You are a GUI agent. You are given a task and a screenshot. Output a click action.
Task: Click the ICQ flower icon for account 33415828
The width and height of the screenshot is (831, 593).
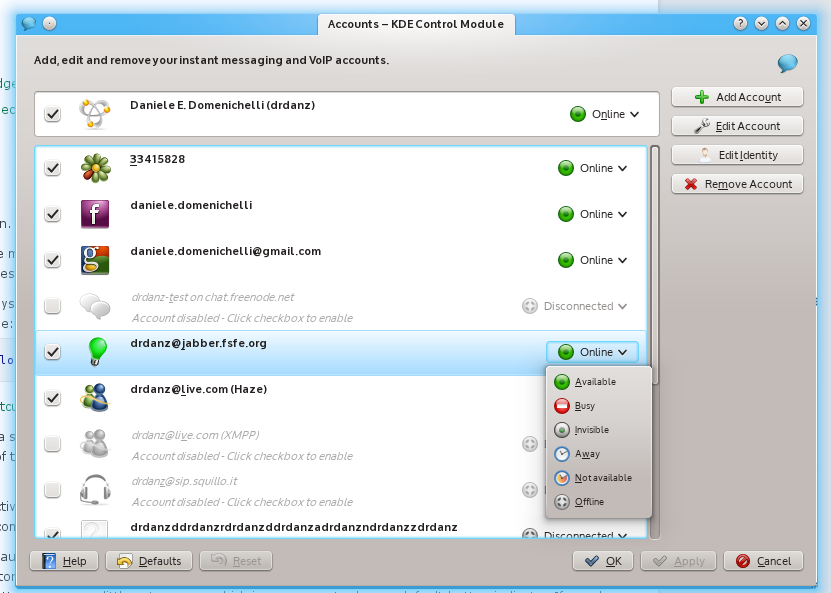coord(95,168)
